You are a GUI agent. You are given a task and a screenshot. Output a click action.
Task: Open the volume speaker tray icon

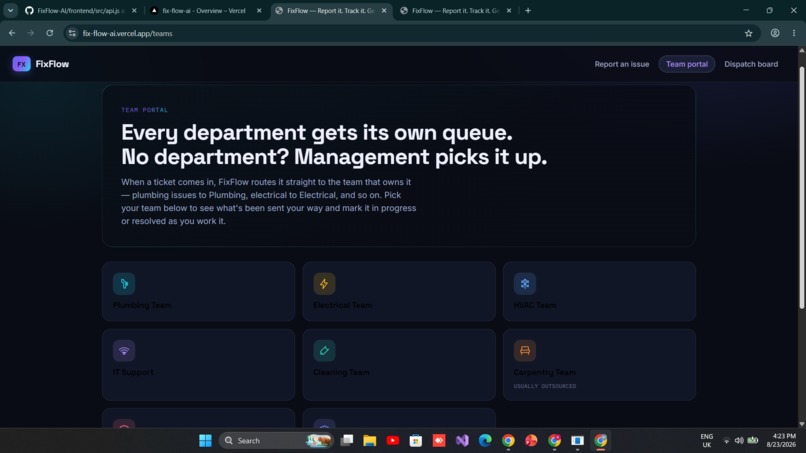pos(739,441)
